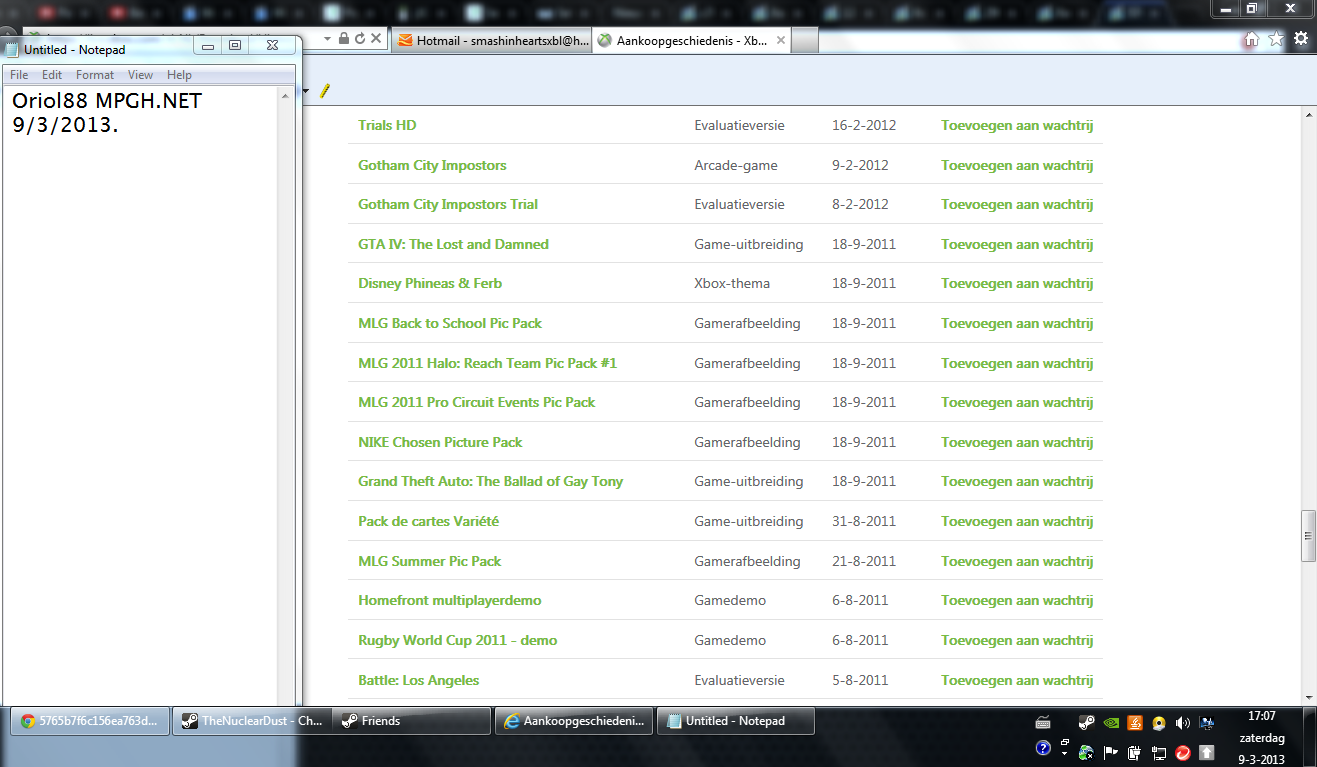The height and width of the screenshot is (767, 1317).
Task: Open the red Trend Micro tray icon
Action: pyautogui.click(x=1183, y=751)
